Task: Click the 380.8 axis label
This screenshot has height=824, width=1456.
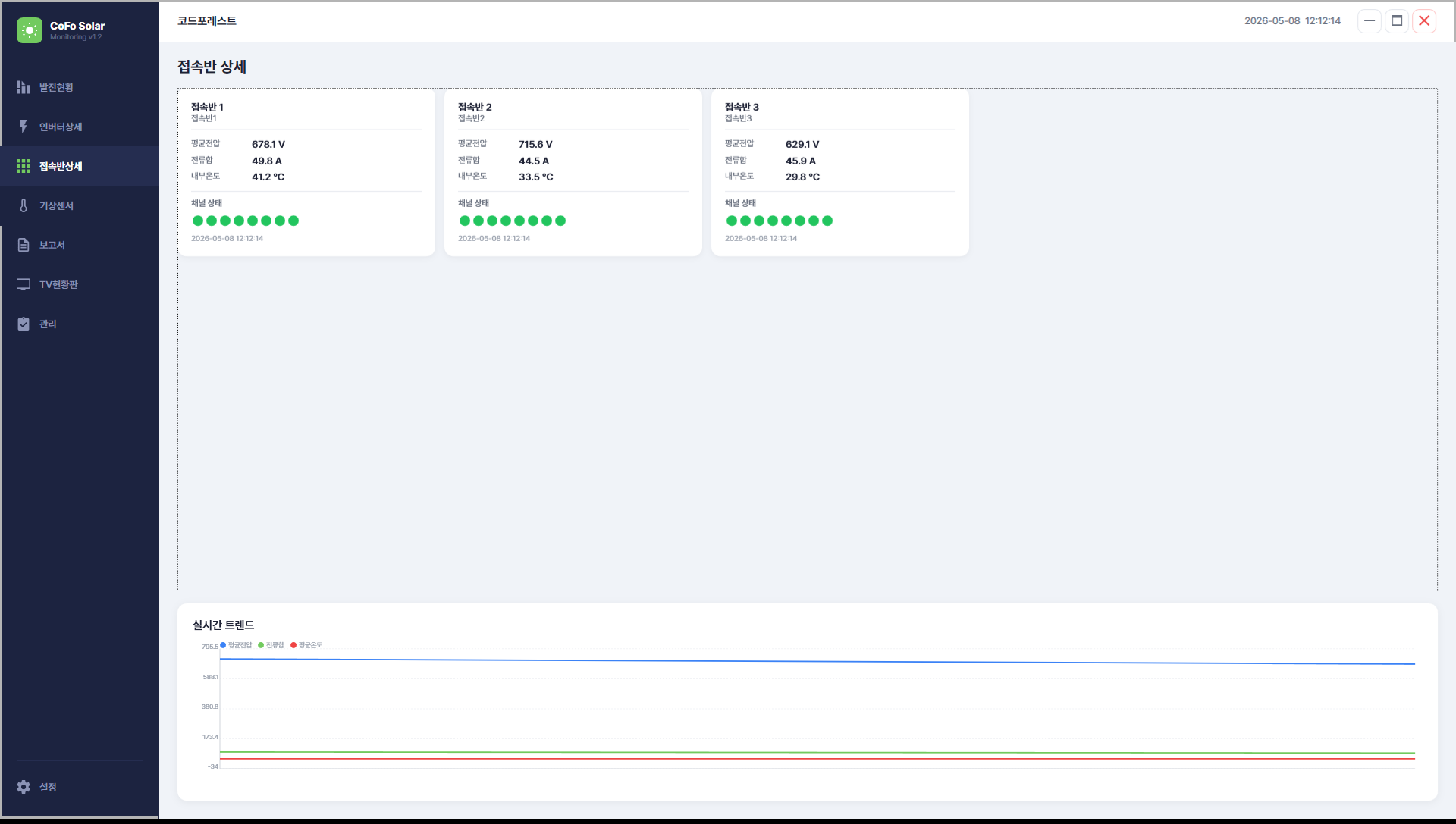Action: click(210, 707)
